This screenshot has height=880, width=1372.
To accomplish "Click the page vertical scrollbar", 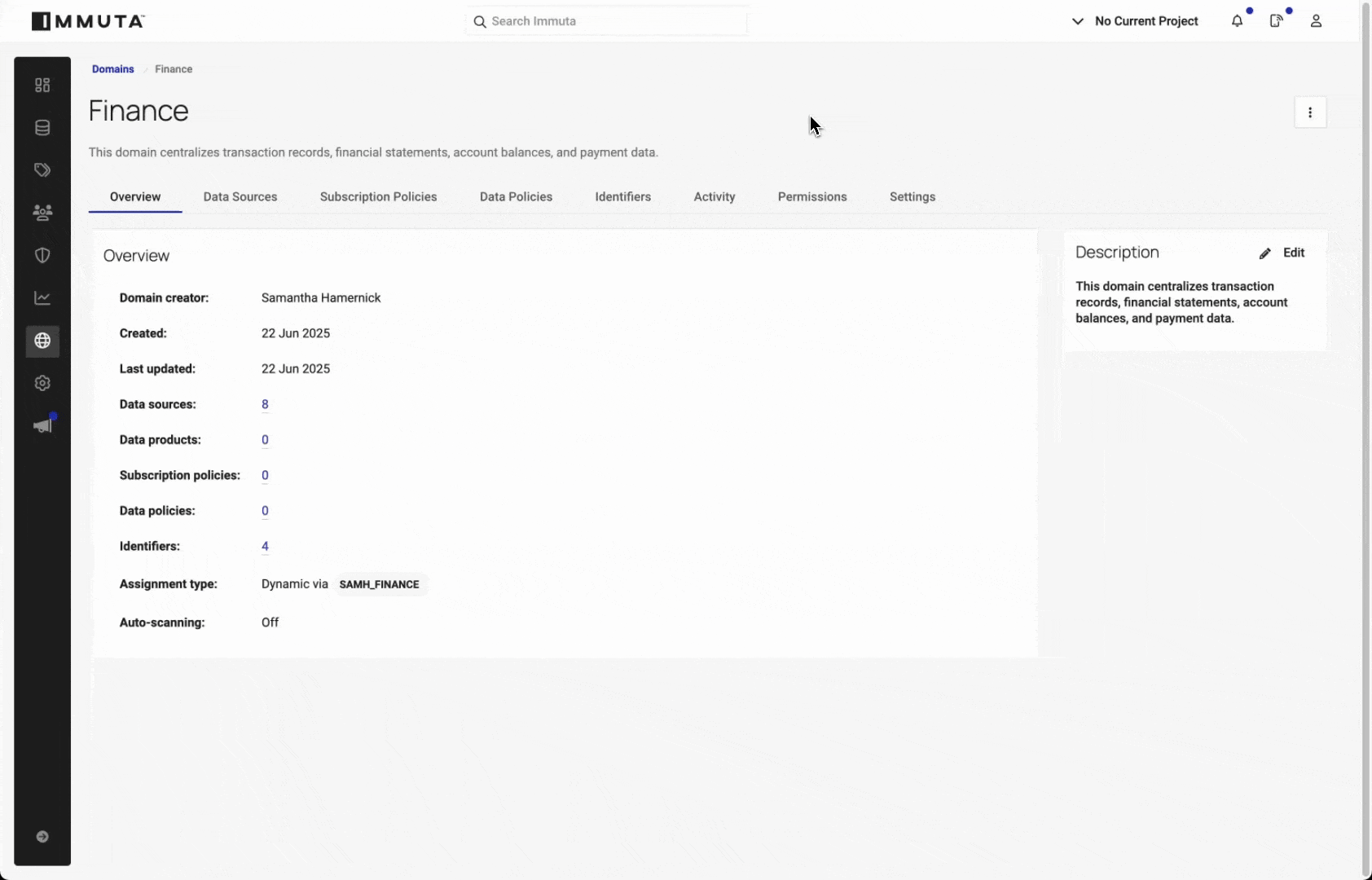I will pos(1365,440).
